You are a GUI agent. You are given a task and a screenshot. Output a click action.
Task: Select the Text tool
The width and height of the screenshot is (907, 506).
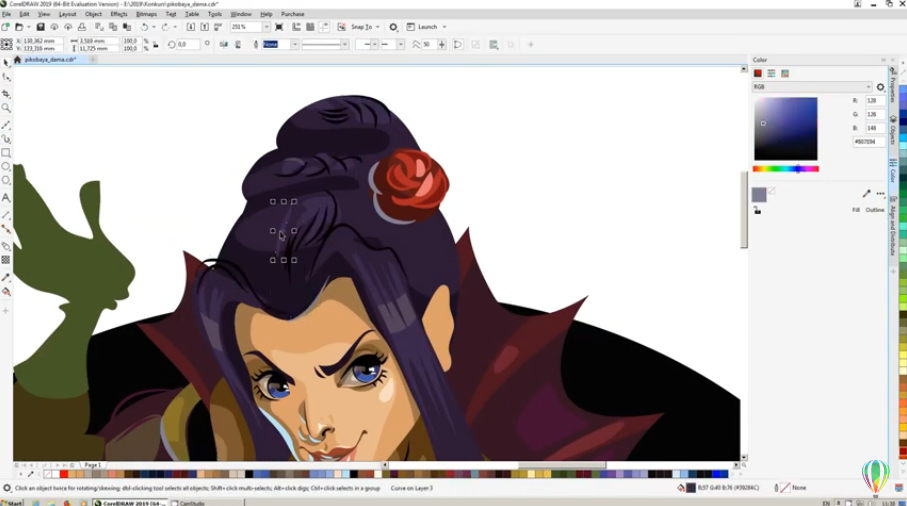click(x=6, y=198)
